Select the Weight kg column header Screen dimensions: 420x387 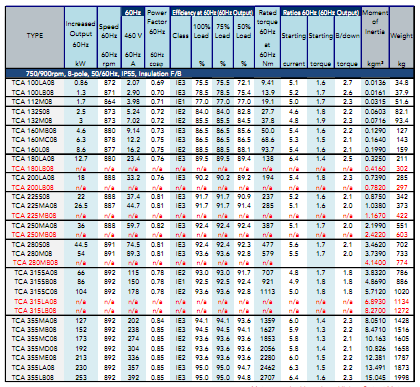pyautogui.click(x=402, y=37)
